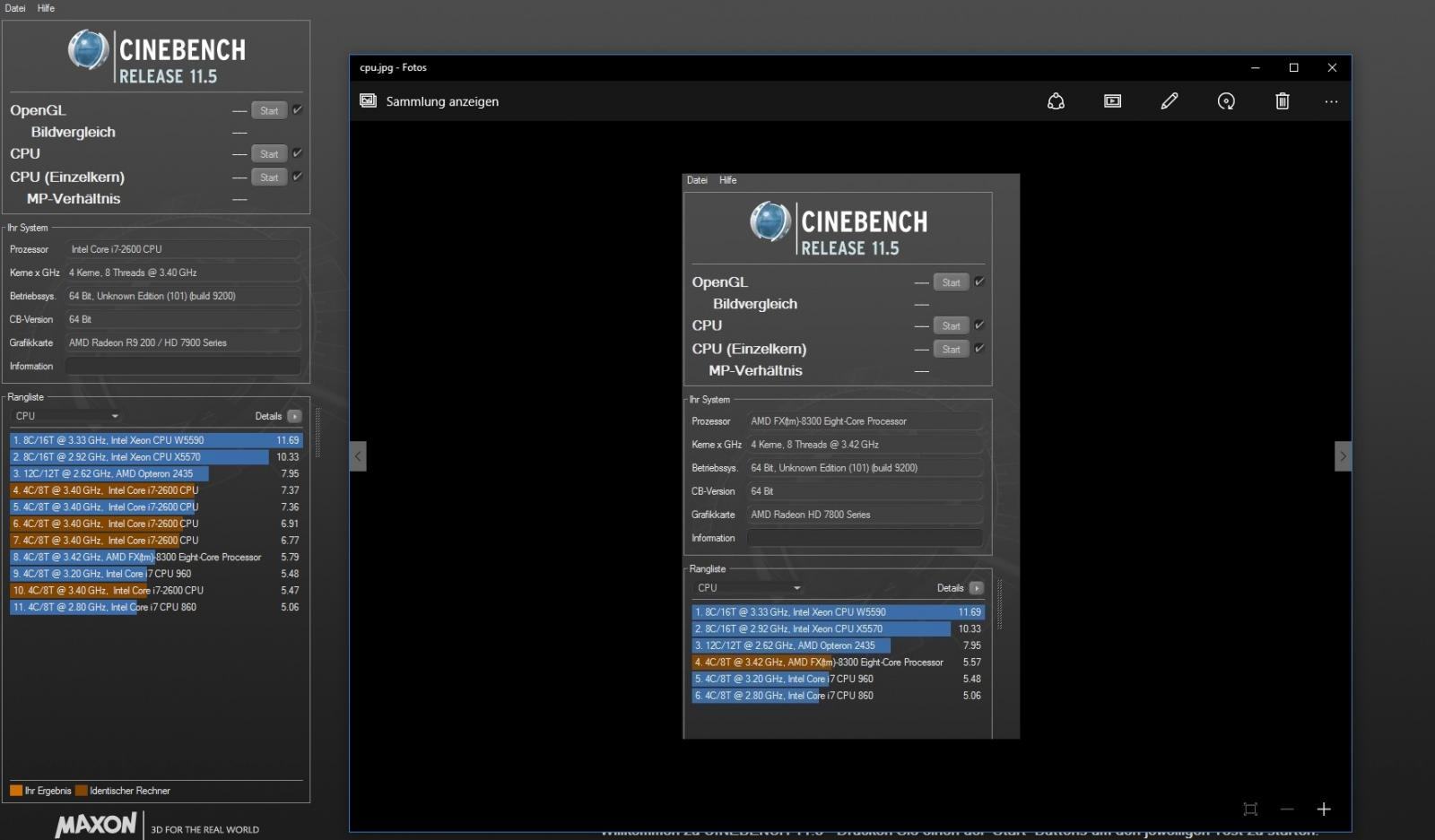Click the Cinebench globe logo

click(88, 50)
